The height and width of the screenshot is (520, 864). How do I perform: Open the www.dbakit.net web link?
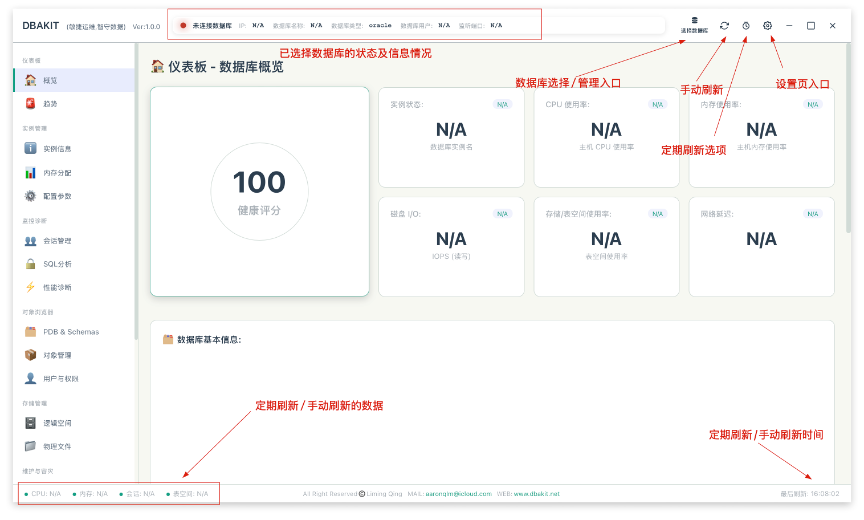coord(537,494)
